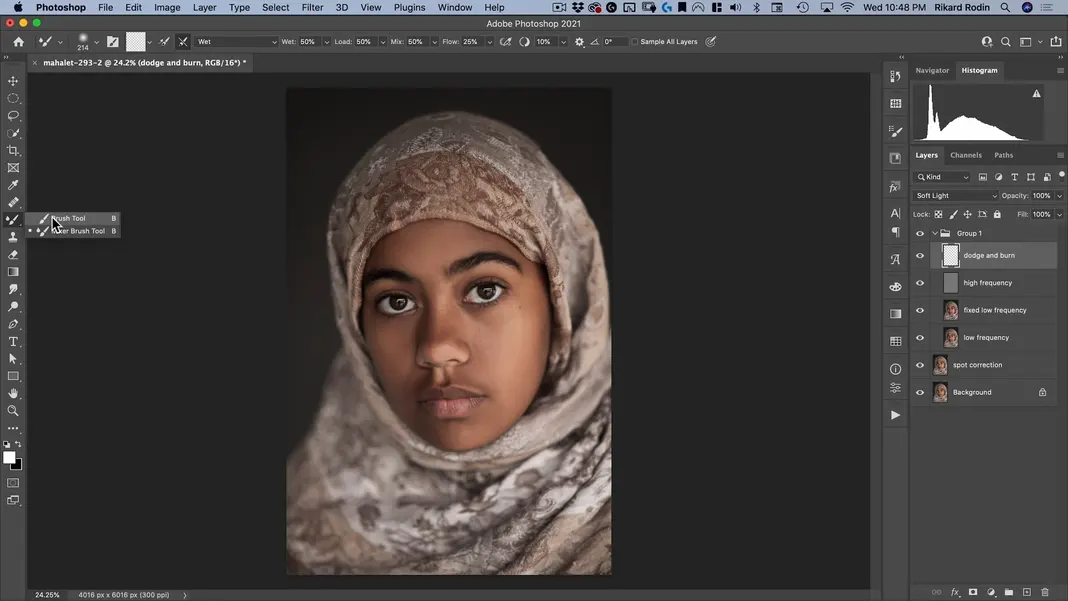Choose Mixer Brush Tool from flyout
This screenshot has width=1068, height=601.
(74, 231)
